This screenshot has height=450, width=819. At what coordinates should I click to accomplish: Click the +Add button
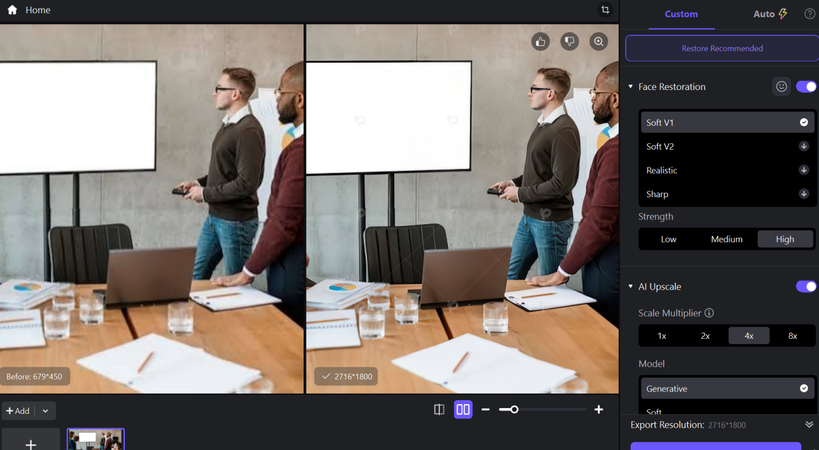pyautogui.click(x=18, y=411)
